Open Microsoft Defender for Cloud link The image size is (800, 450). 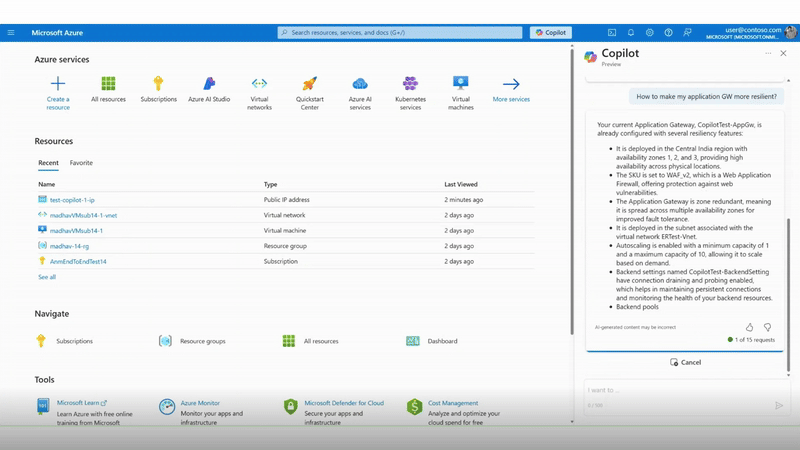[344, 403]
